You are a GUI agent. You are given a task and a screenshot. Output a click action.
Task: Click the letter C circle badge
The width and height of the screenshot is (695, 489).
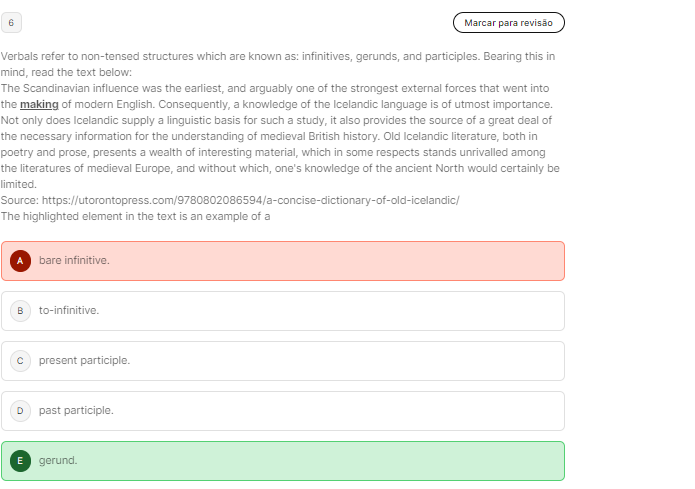(20, 361)
